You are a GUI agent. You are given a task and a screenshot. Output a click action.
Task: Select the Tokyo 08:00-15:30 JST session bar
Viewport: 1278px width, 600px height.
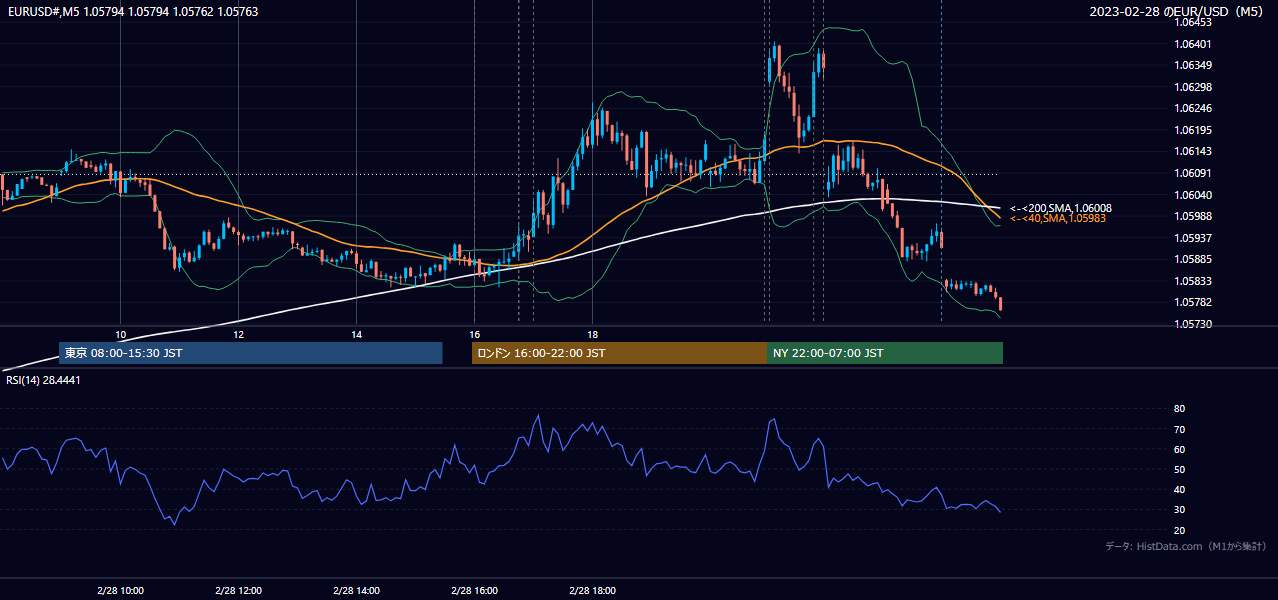click(251, 353)
